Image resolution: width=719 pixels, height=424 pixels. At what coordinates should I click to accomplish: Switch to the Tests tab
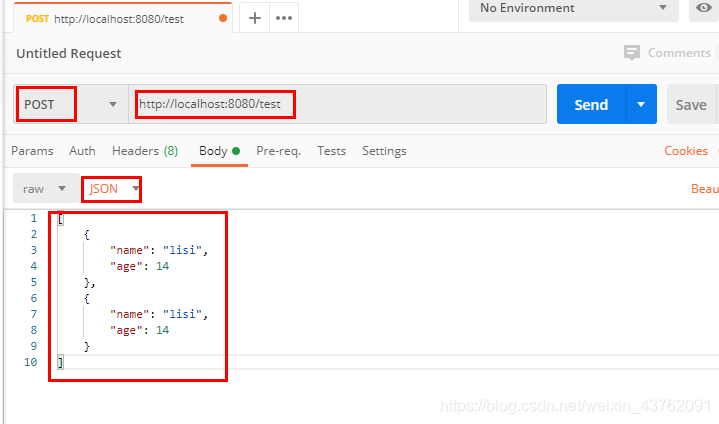coord(332,151)
